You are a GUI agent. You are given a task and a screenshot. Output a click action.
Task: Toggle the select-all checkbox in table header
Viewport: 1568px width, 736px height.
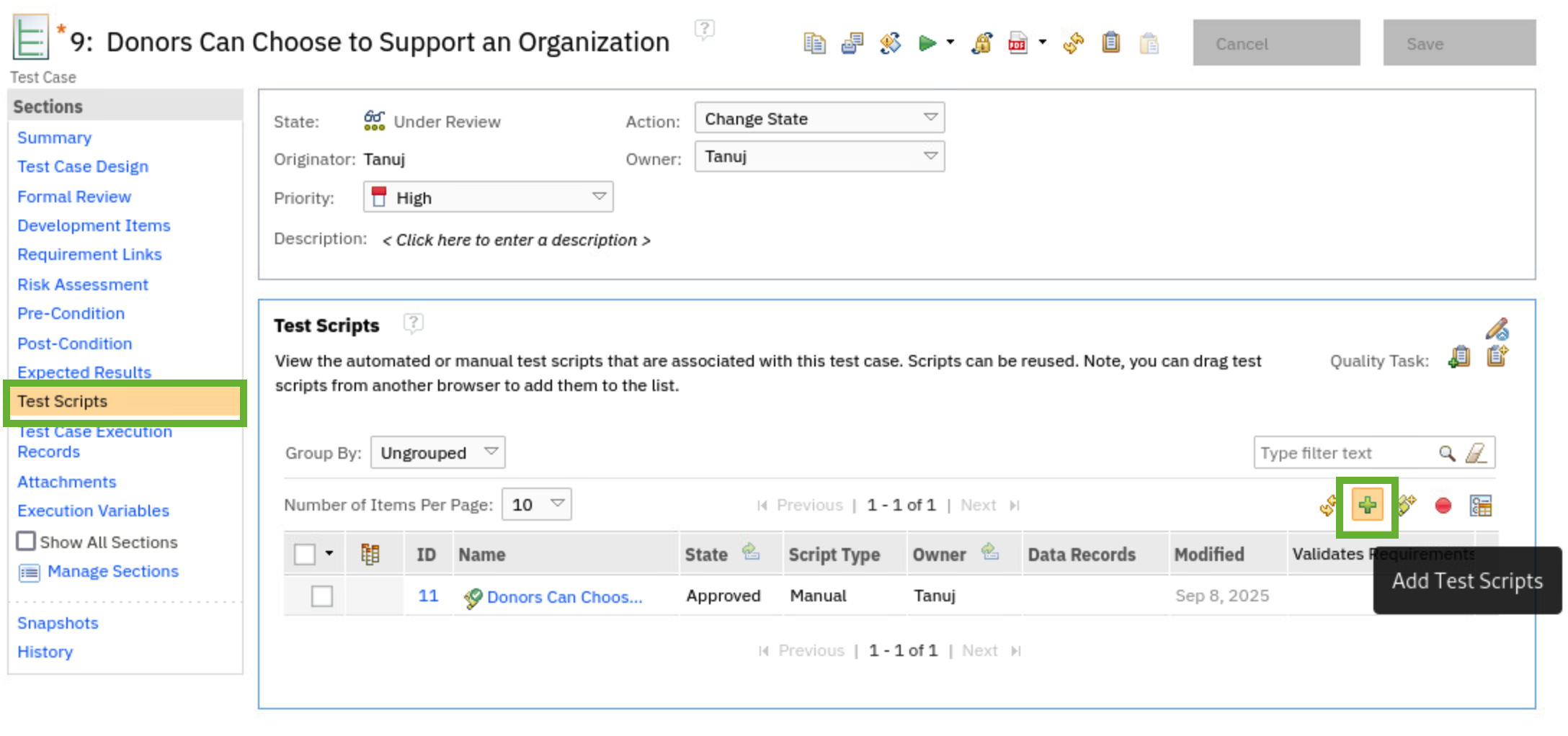[305, 555]
